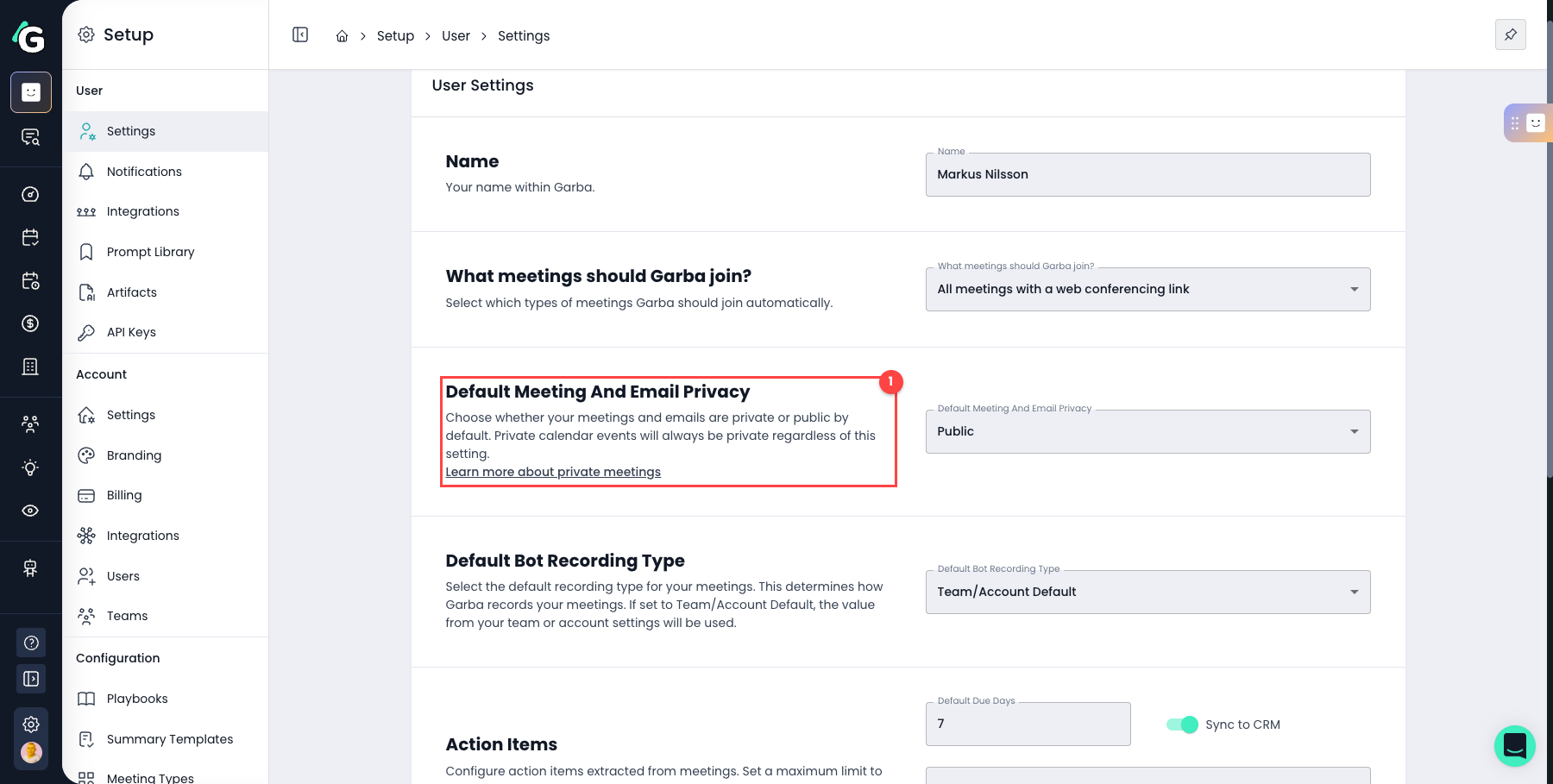Open Account Settings in the sidebar
This screenshot has height=784, width=1553.
[x=166, y=415]
